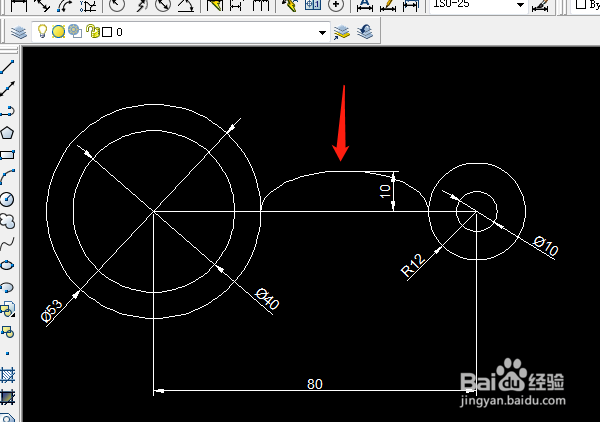The image size is (600, 422).
Task: Click Make Object's Layer Current icon
Action: [342, 32]
